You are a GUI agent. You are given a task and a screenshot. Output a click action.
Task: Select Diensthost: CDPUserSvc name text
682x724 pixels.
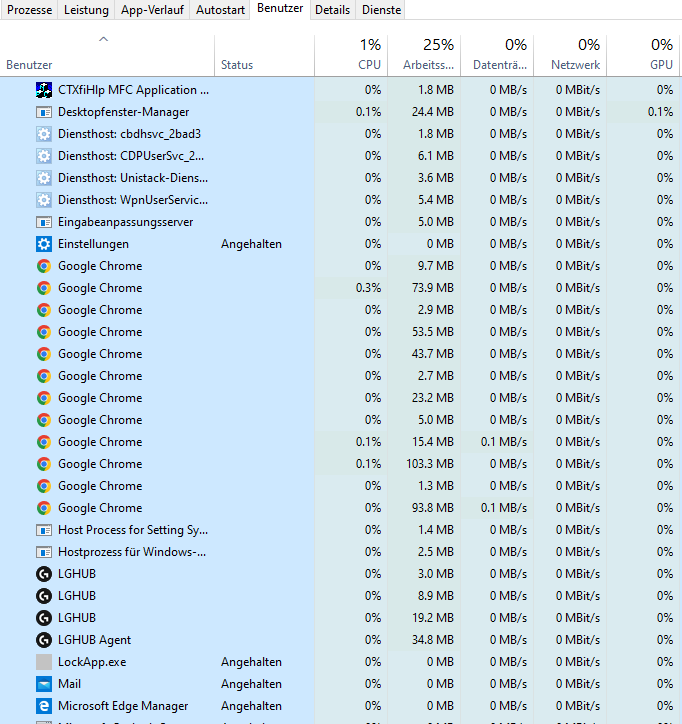tap(131, 156)
